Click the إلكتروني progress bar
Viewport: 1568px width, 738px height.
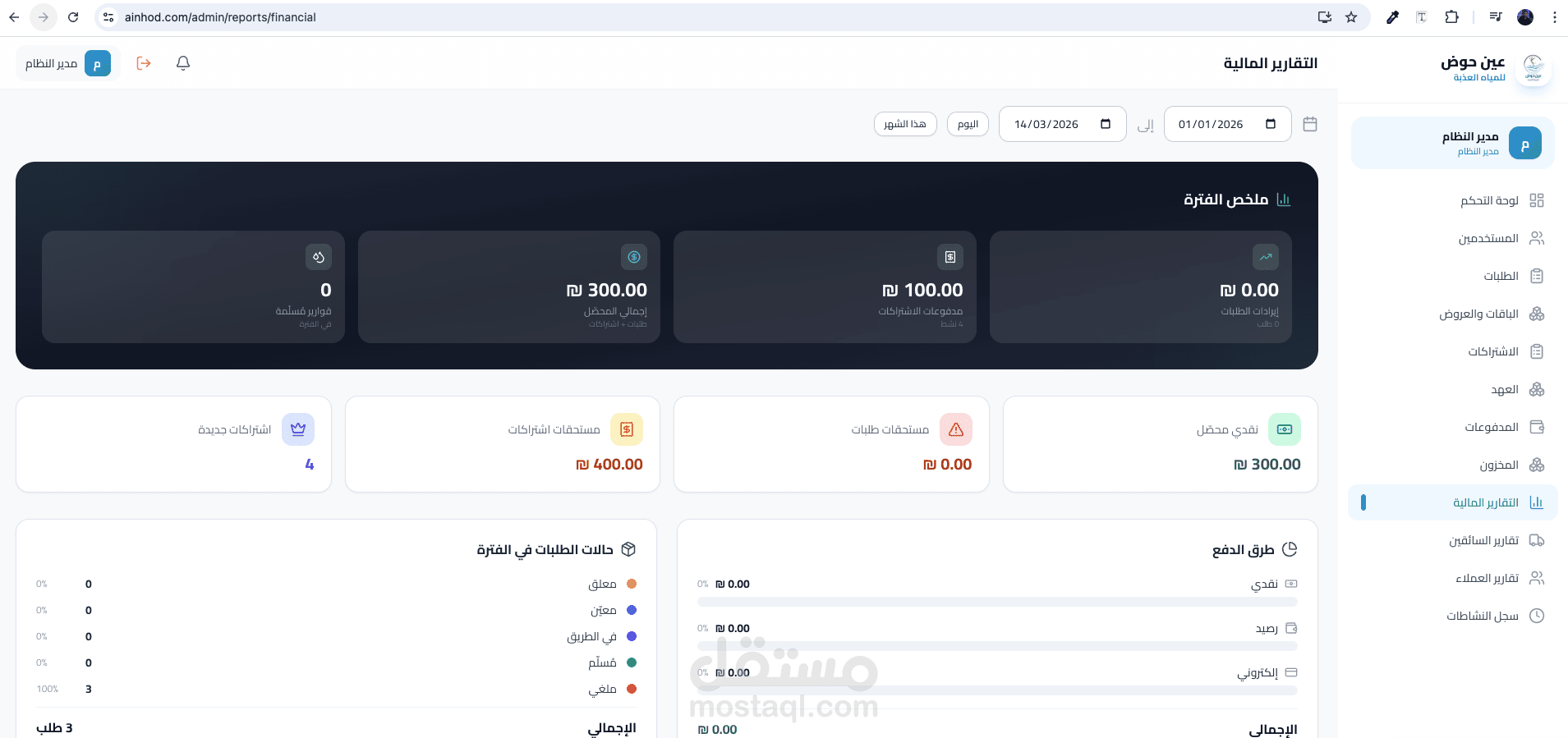click(997, 690)
